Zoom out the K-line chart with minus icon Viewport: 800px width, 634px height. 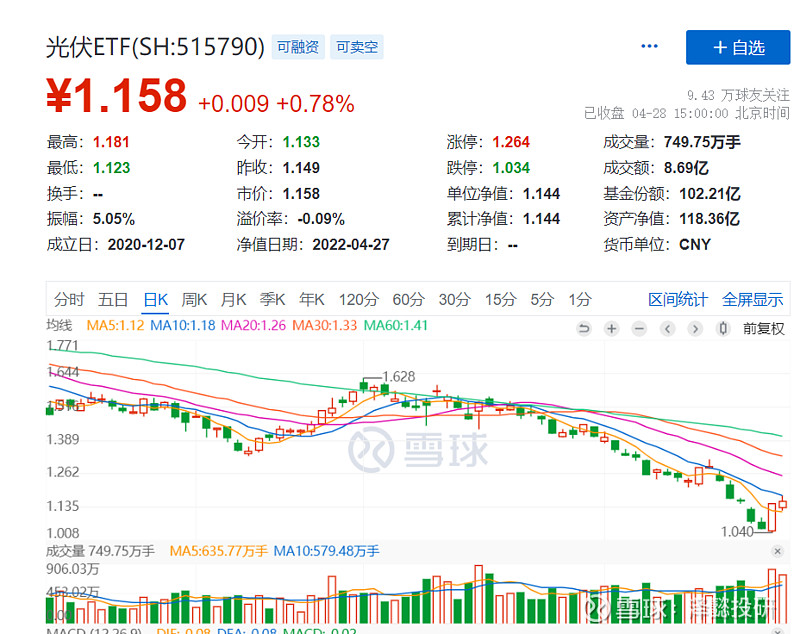coord(639,328)
